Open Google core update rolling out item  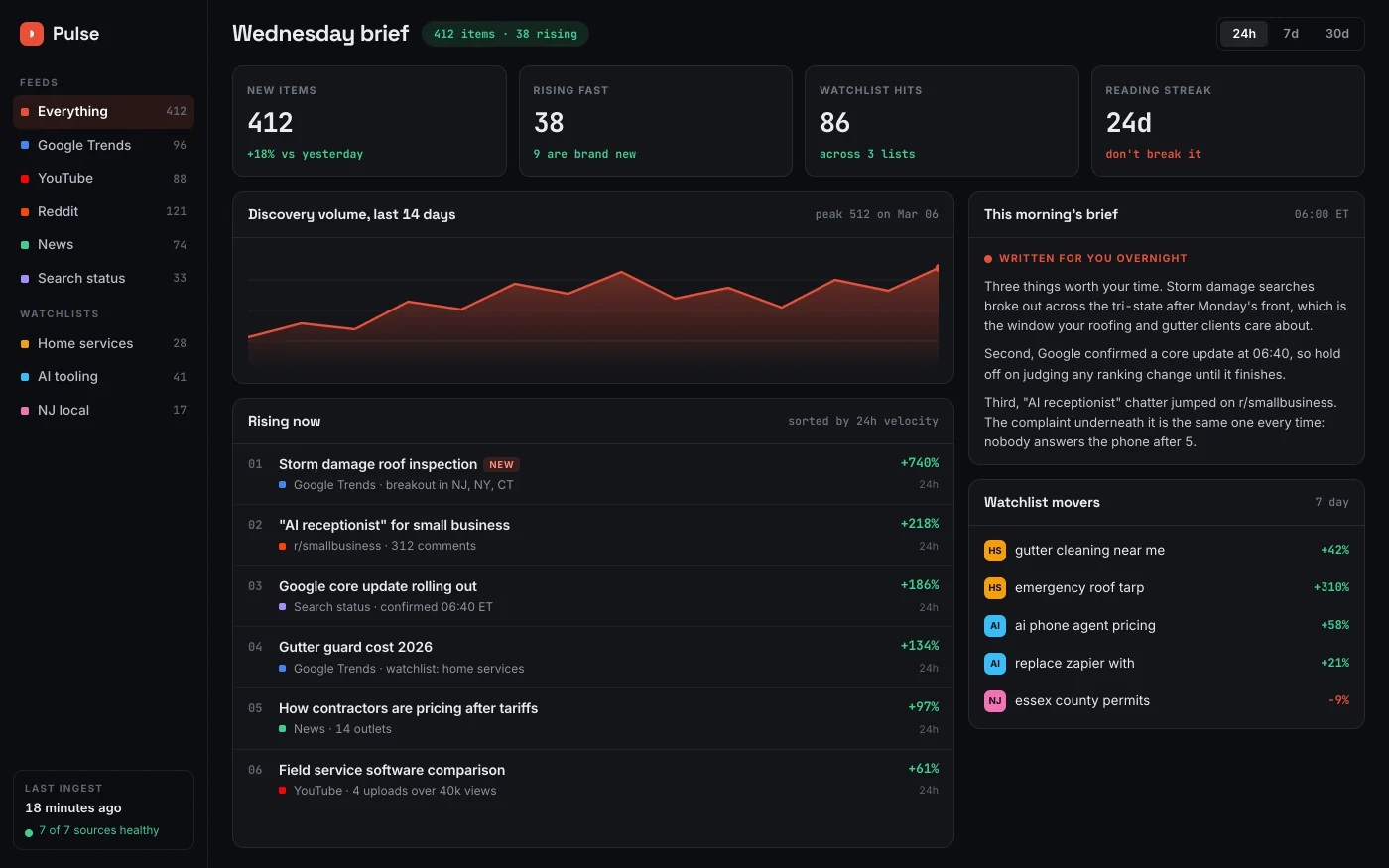coord(593,596)
